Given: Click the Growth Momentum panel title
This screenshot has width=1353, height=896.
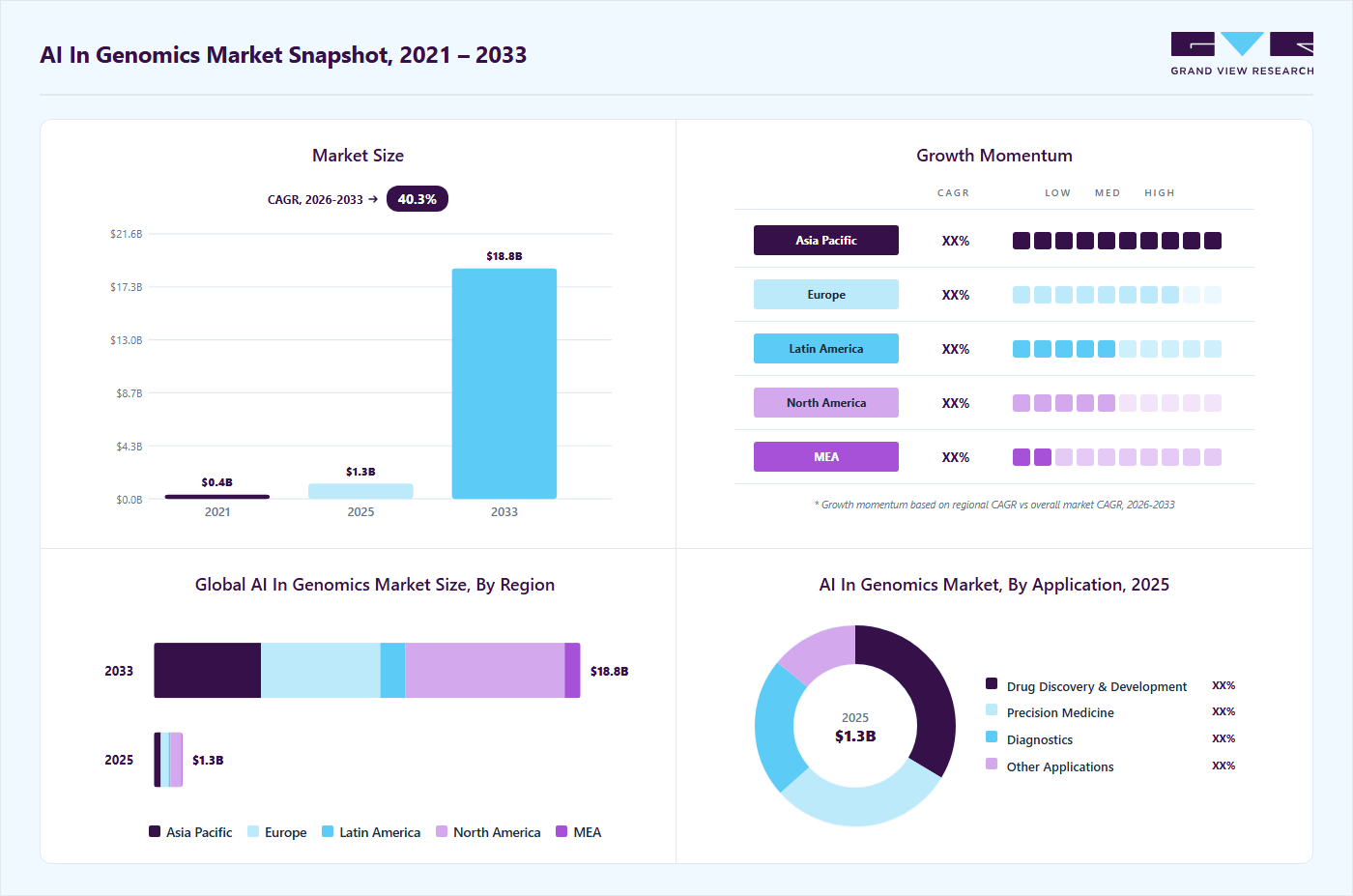Looking at the screenshot, I should pyautogui.click(x=994, y=156).
